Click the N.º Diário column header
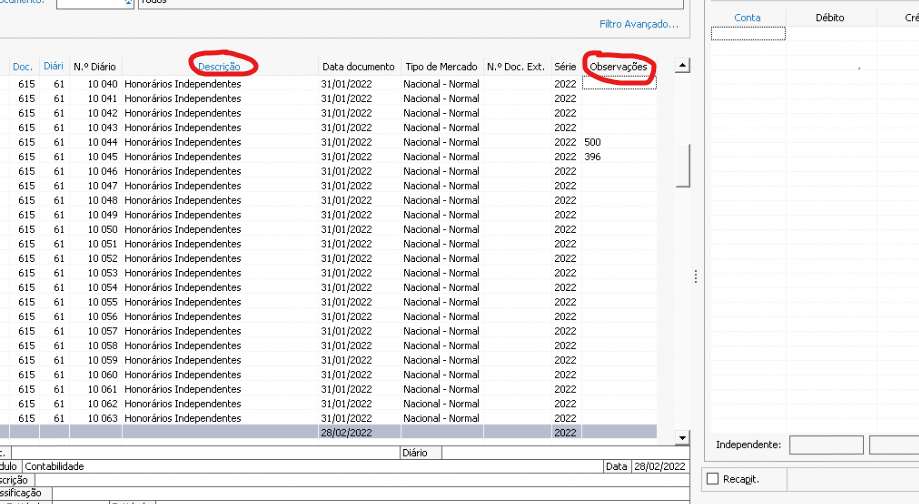The width and height of the screenshot is (919, 504). tap(94, 66)
